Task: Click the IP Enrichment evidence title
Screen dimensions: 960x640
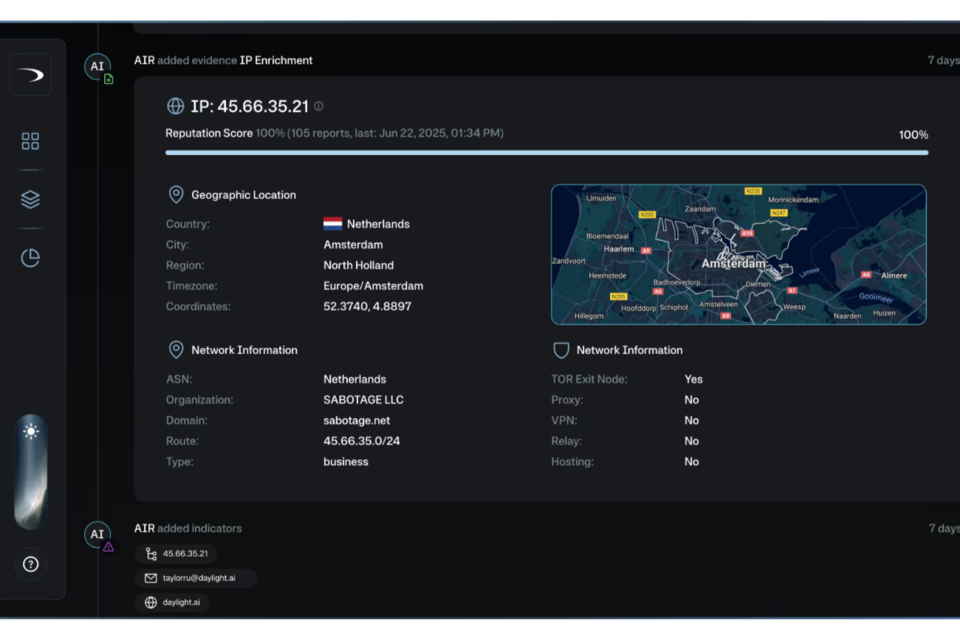Action: (276, 61)
